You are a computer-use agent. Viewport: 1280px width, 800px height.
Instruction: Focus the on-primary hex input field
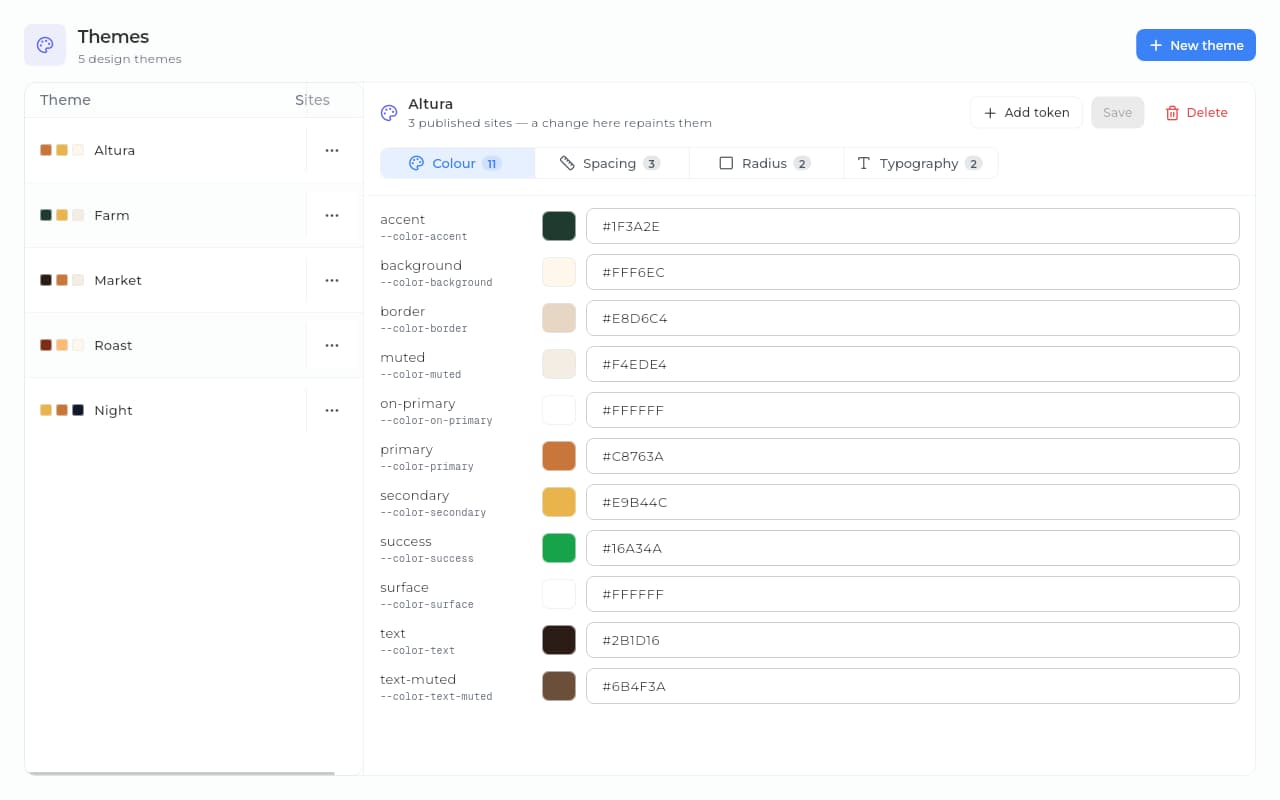[913, 410]
